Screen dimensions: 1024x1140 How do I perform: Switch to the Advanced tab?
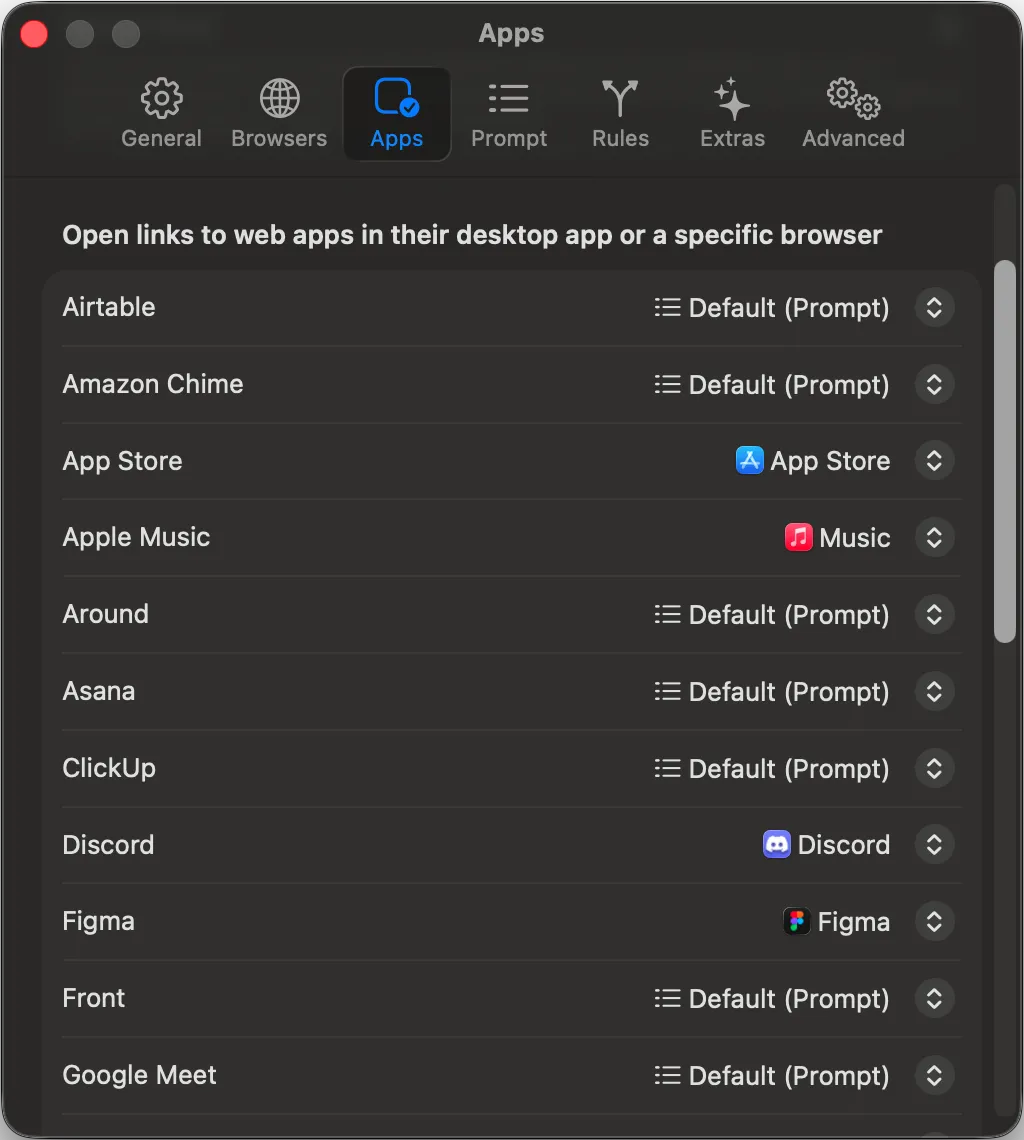[x=853, y=113]
